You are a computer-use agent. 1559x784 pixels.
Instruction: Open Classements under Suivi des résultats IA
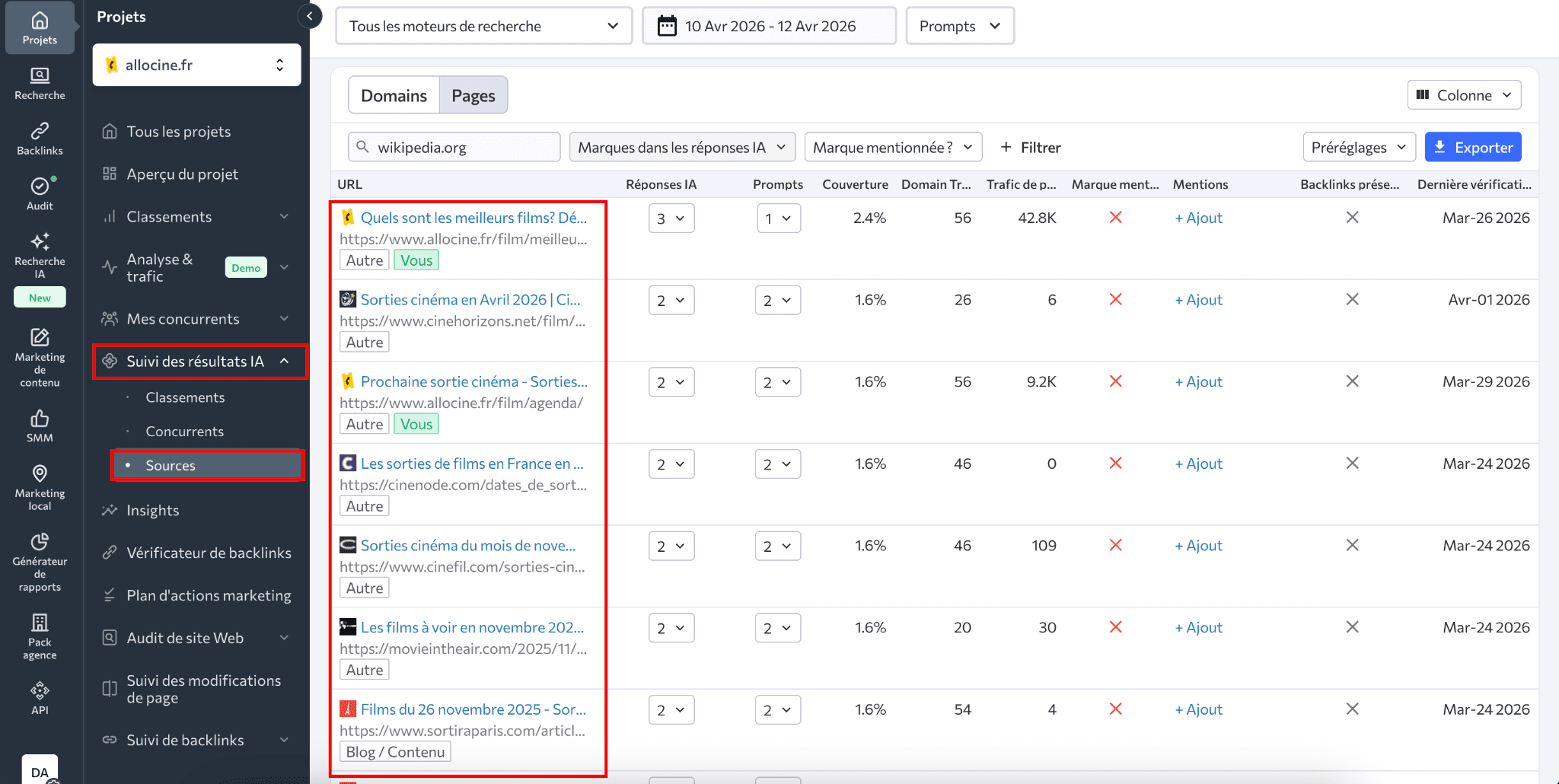(185, 397)
